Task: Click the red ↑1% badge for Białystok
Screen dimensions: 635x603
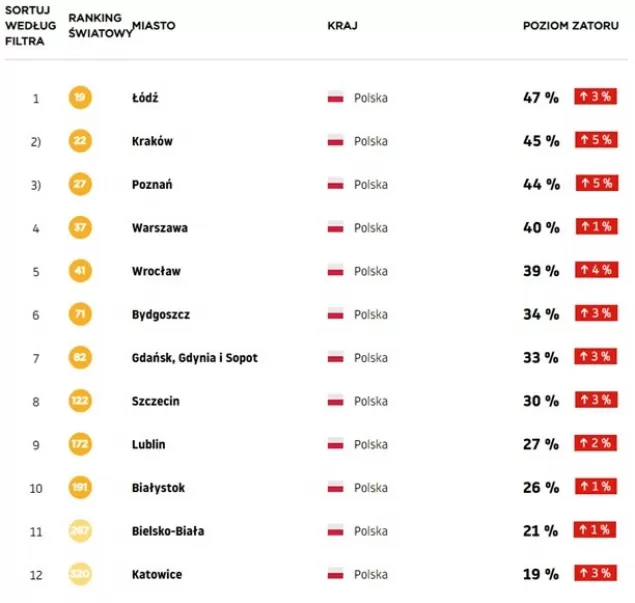Action: 596,486
